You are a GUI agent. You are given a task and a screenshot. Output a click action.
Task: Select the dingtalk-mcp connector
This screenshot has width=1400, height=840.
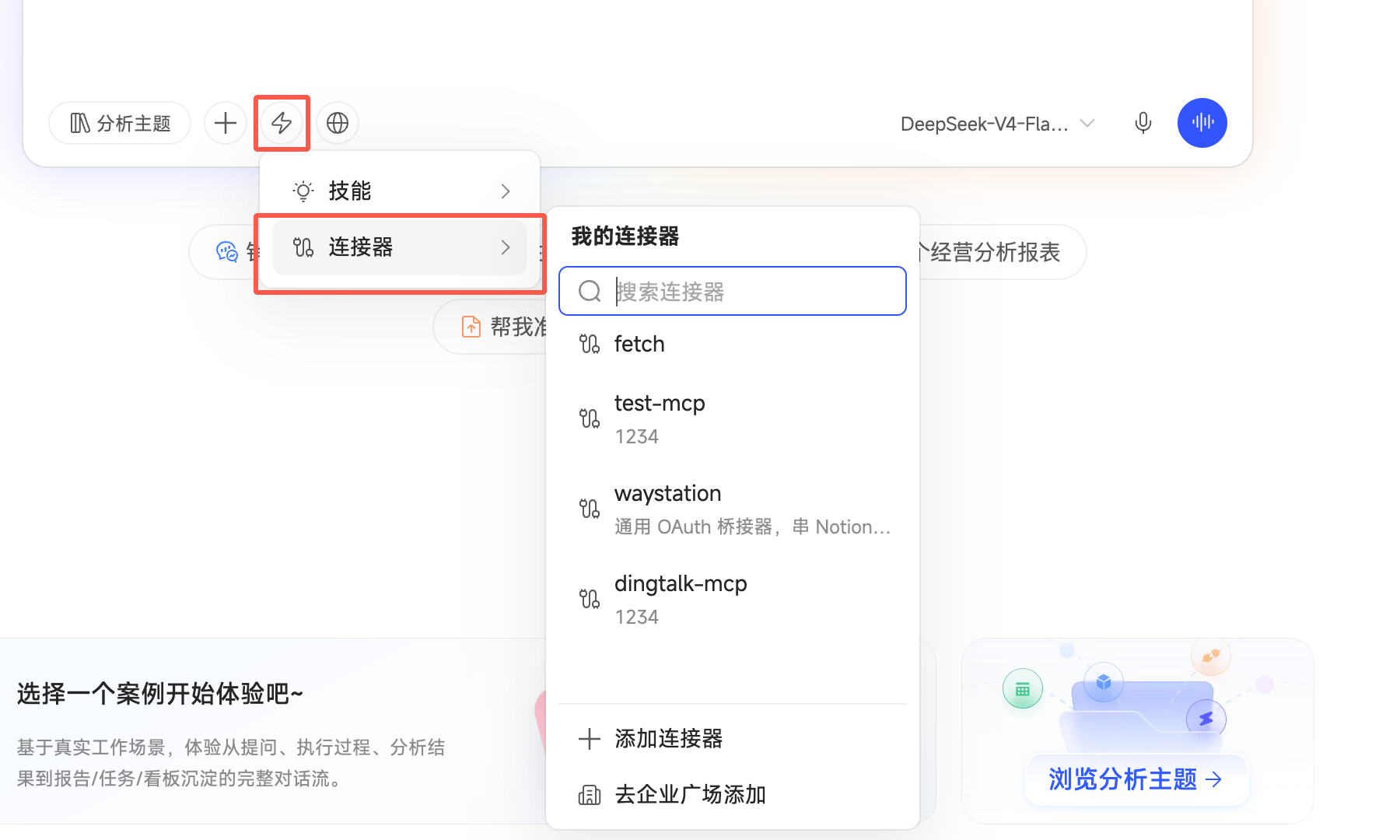click(733, 600)
